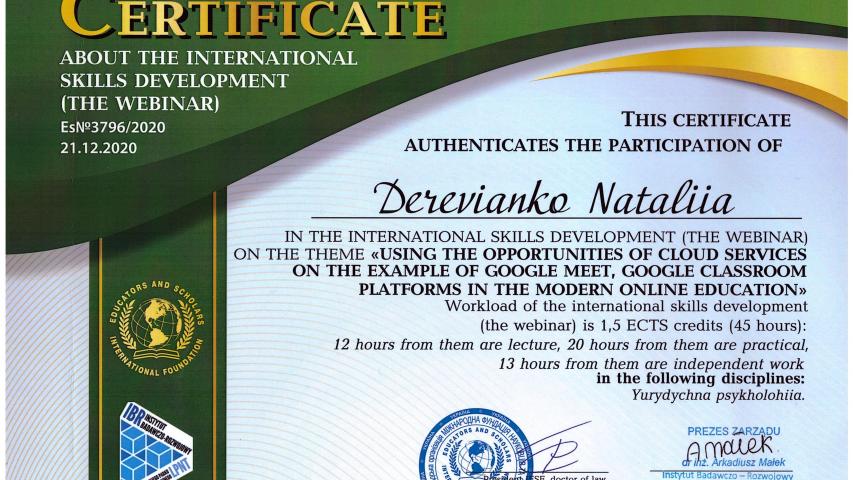Click '13 hours from them are independent work'
The width and height of the screenshot is (853, 480).
651,364
